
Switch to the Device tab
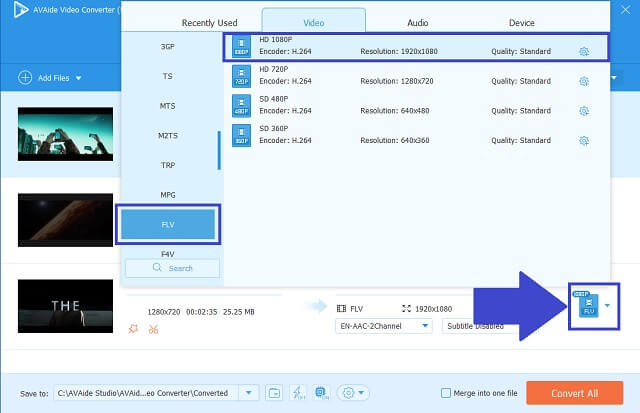[x=522, y=23]
